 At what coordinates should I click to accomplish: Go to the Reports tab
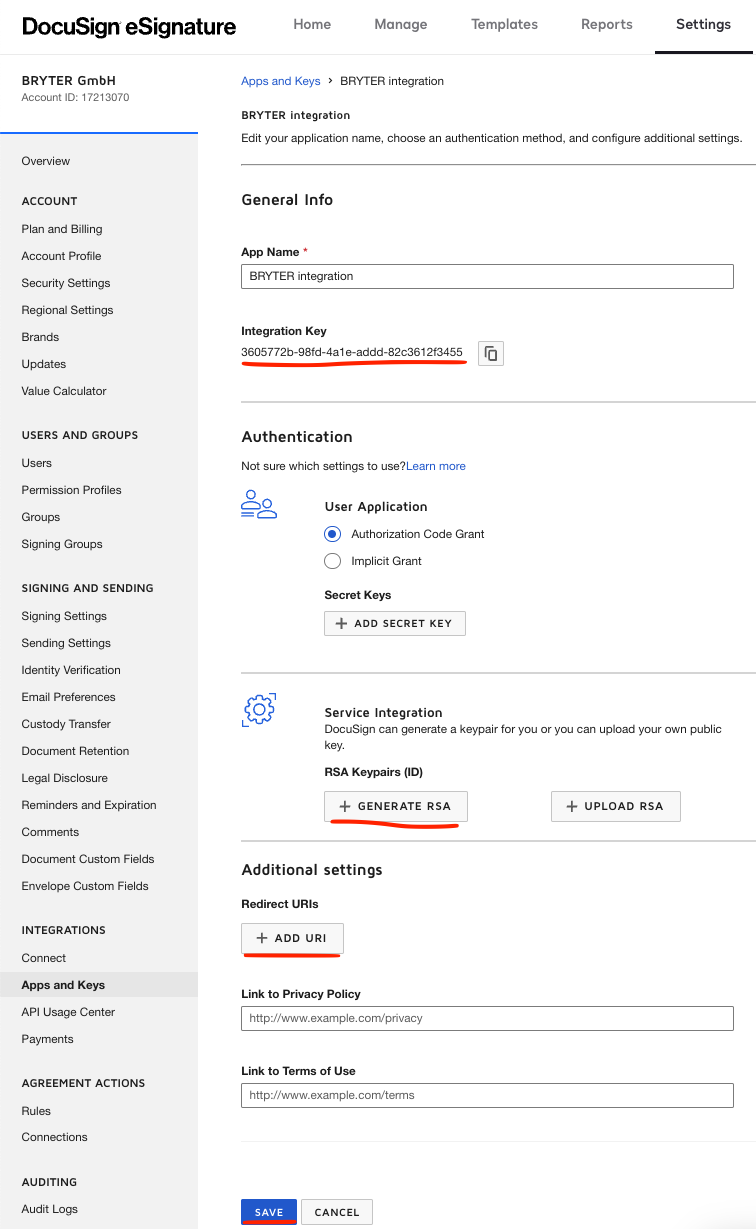click(606, 25)
